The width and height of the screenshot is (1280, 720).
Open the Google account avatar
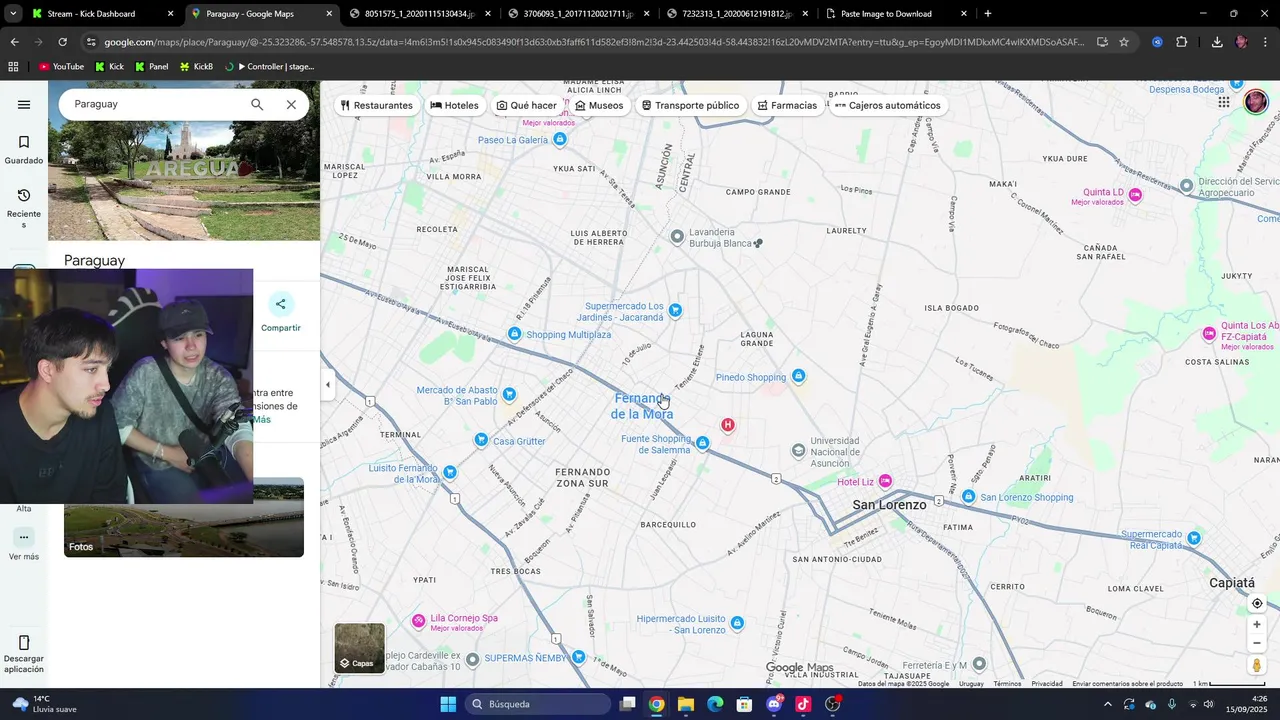(1256, 102)
